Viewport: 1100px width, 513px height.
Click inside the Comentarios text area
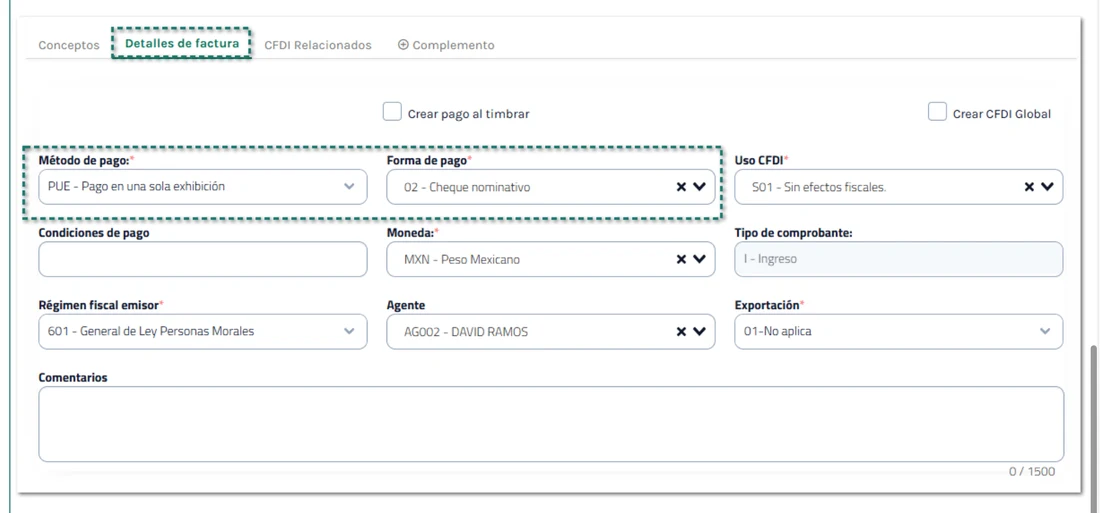pyautogui.click(x=551, y=424)
